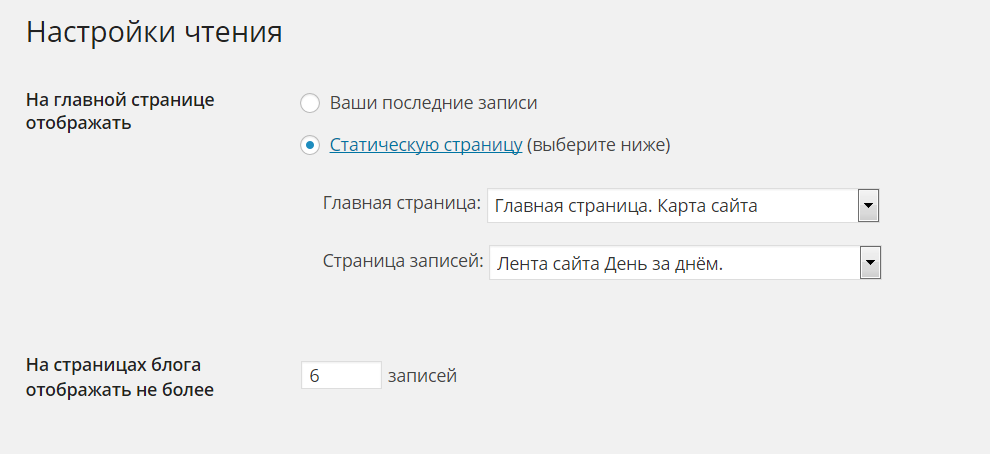The height and width of the screenshot is (454, 990).
Task: Click the filled dot of the selected radio
Action: (x=310, y=146)
